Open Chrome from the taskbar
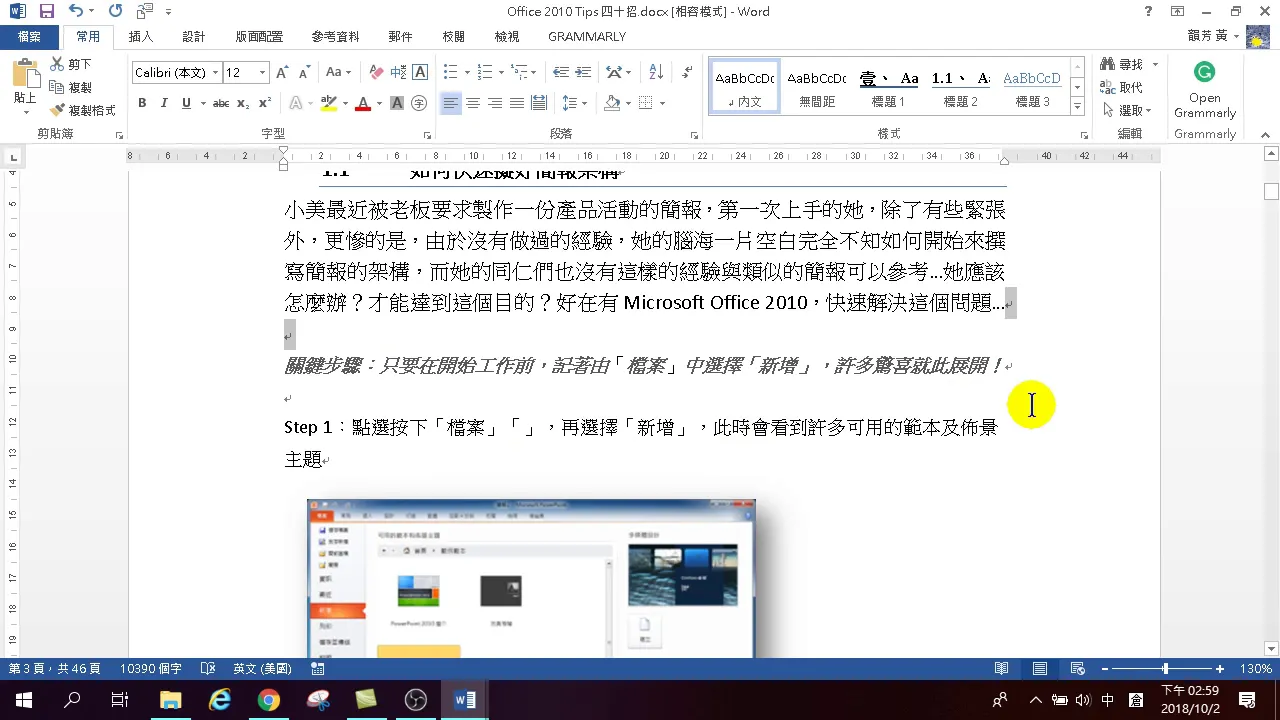 pyautogui.click(x=268, y=700)
